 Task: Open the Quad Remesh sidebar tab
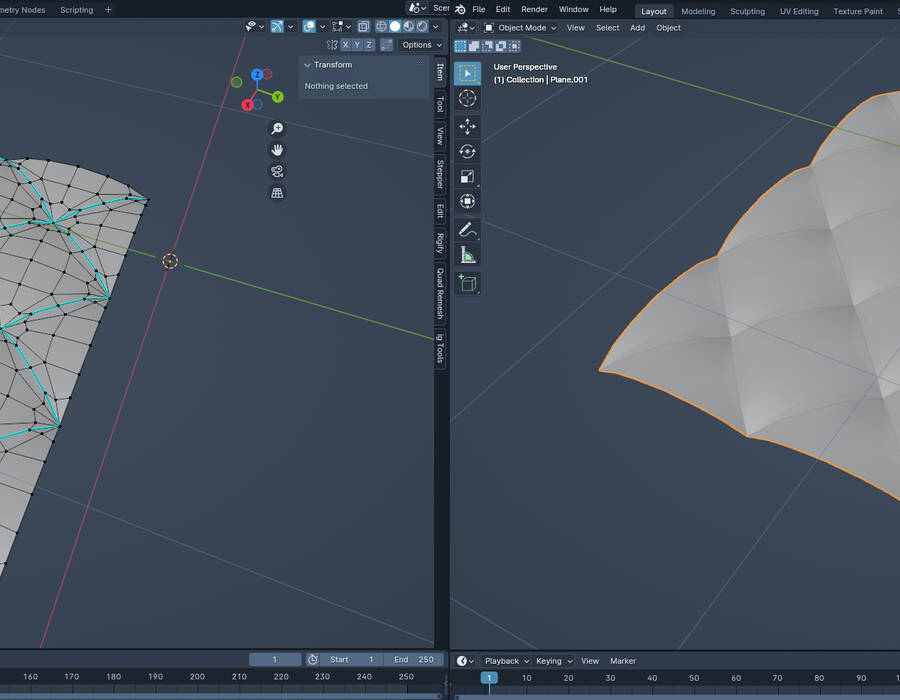tap(440, 294)
